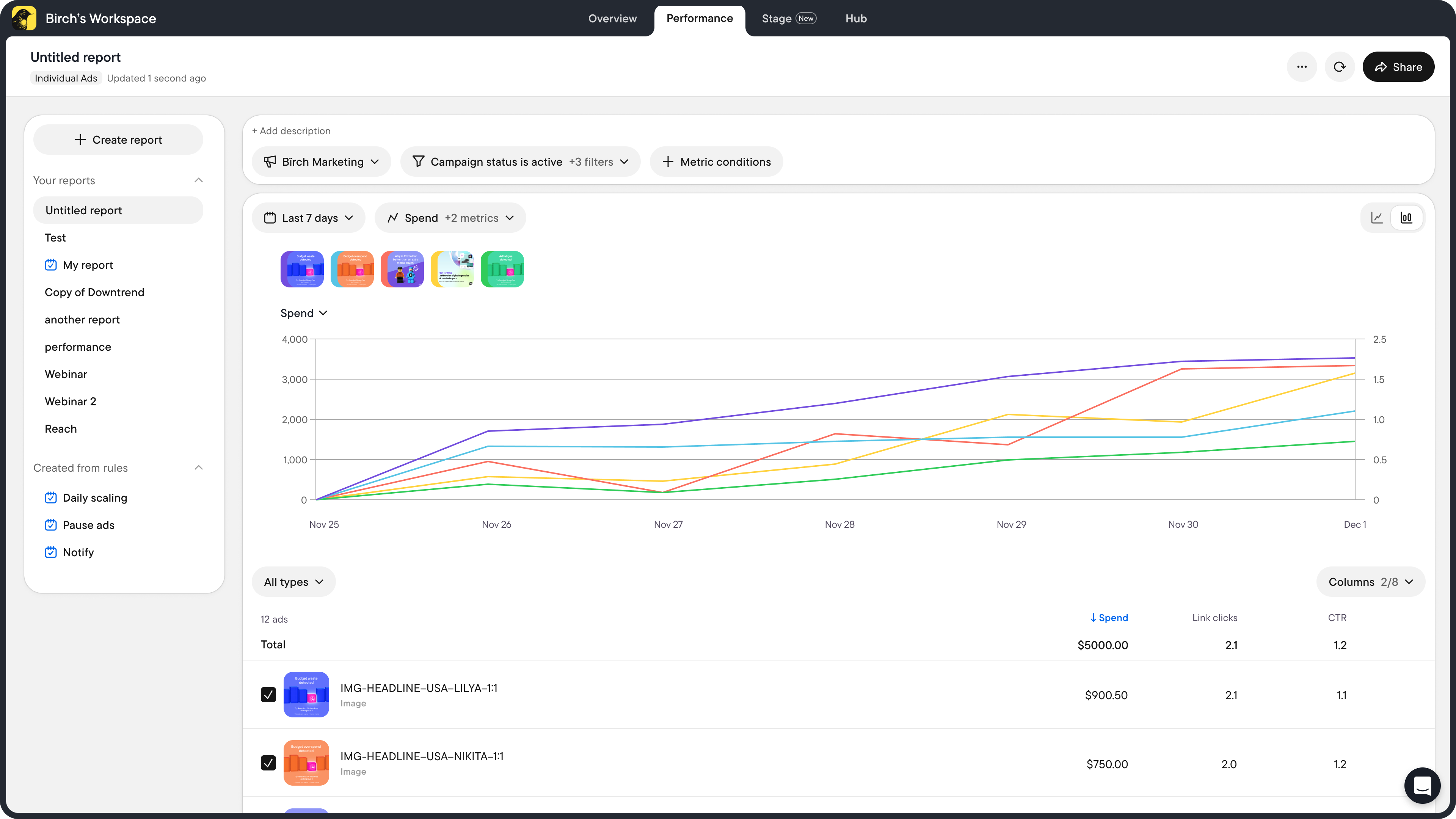Viewport: 1456px width, 819px height.
Task: Sort by Link clicks column
Action: tap(1214, 618)
